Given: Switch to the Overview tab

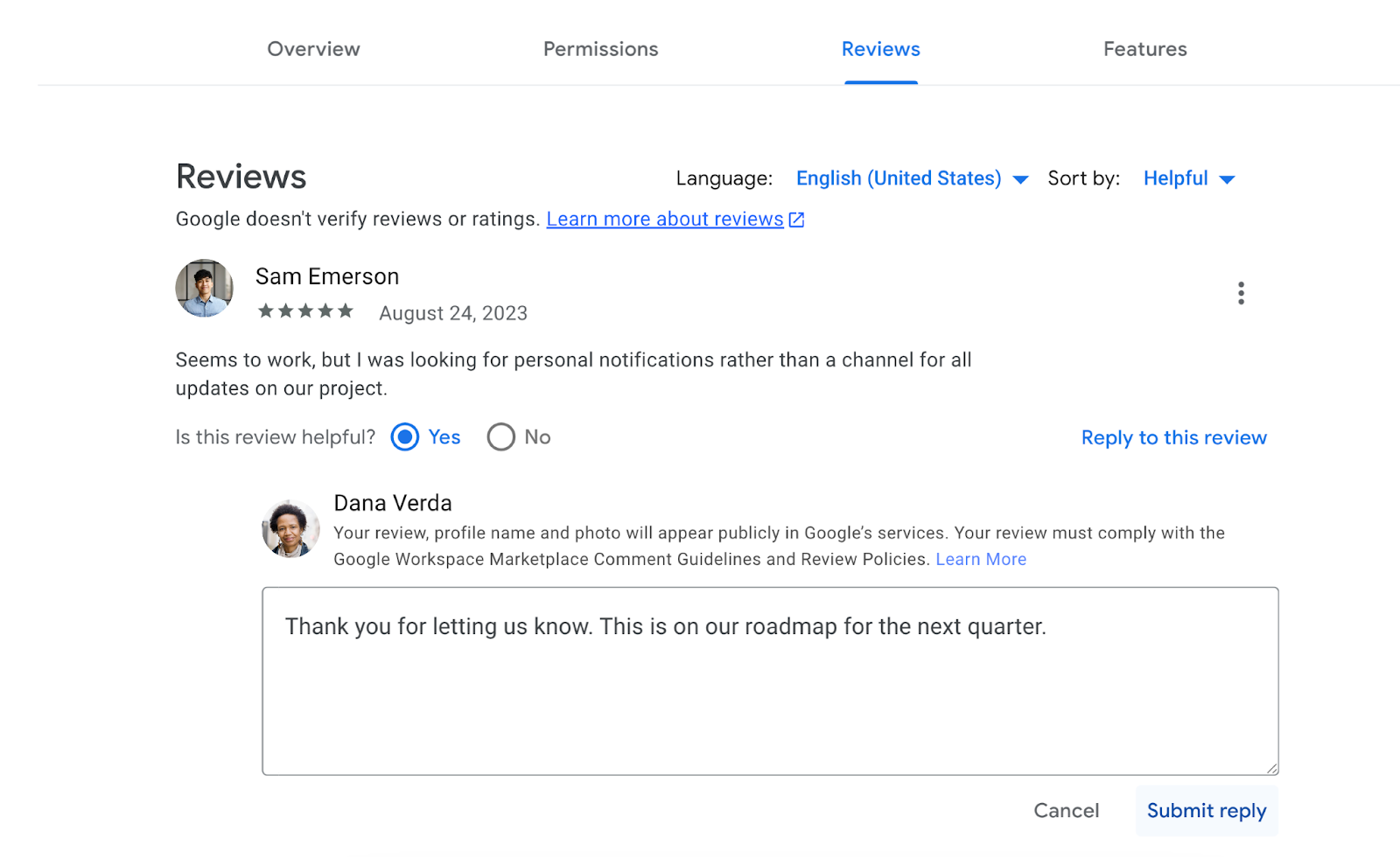Looking at the screenshot, I should coord(313,49).
